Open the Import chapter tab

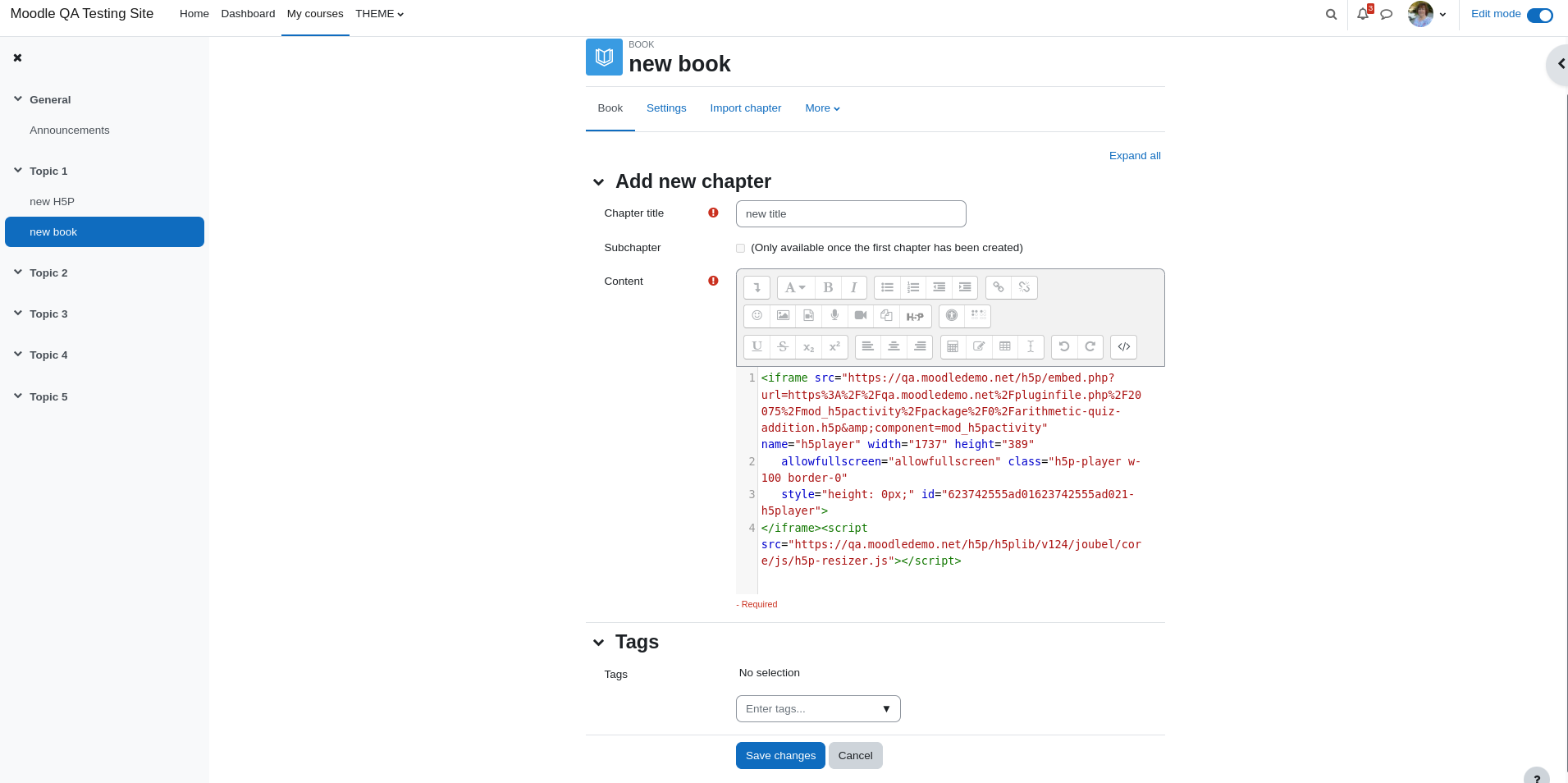[745, 108]
